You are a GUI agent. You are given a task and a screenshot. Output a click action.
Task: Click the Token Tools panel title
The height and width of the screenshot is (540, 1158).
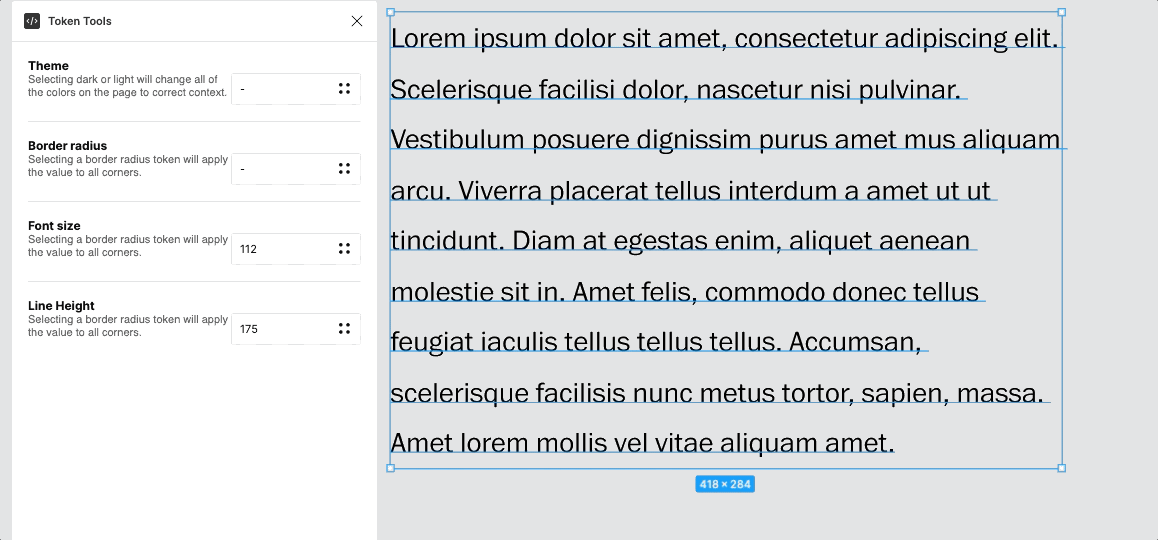80,21
